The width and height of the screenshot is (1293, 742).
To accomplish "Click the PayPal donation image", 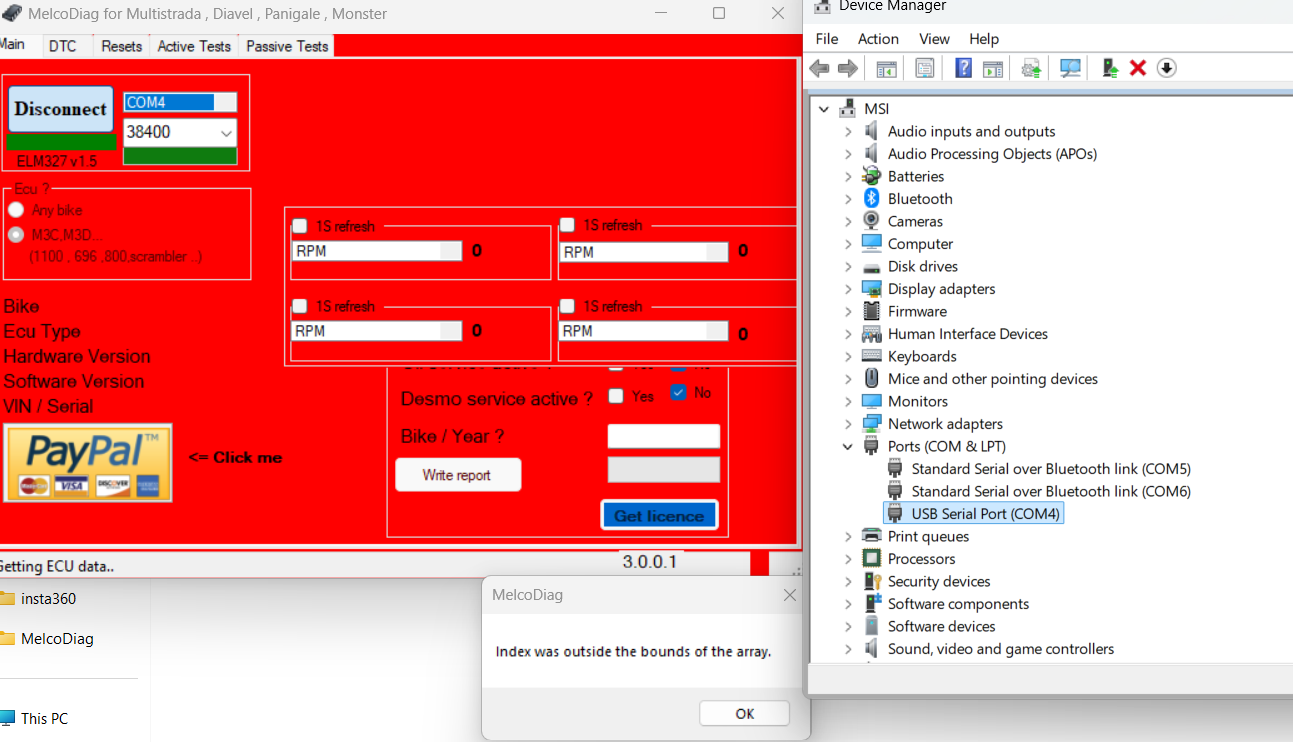I will click(x=88, y=463).
